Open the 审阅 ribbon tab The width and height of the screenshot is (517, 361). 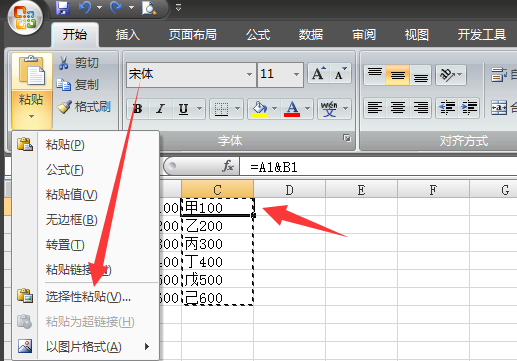pos(364,34)
